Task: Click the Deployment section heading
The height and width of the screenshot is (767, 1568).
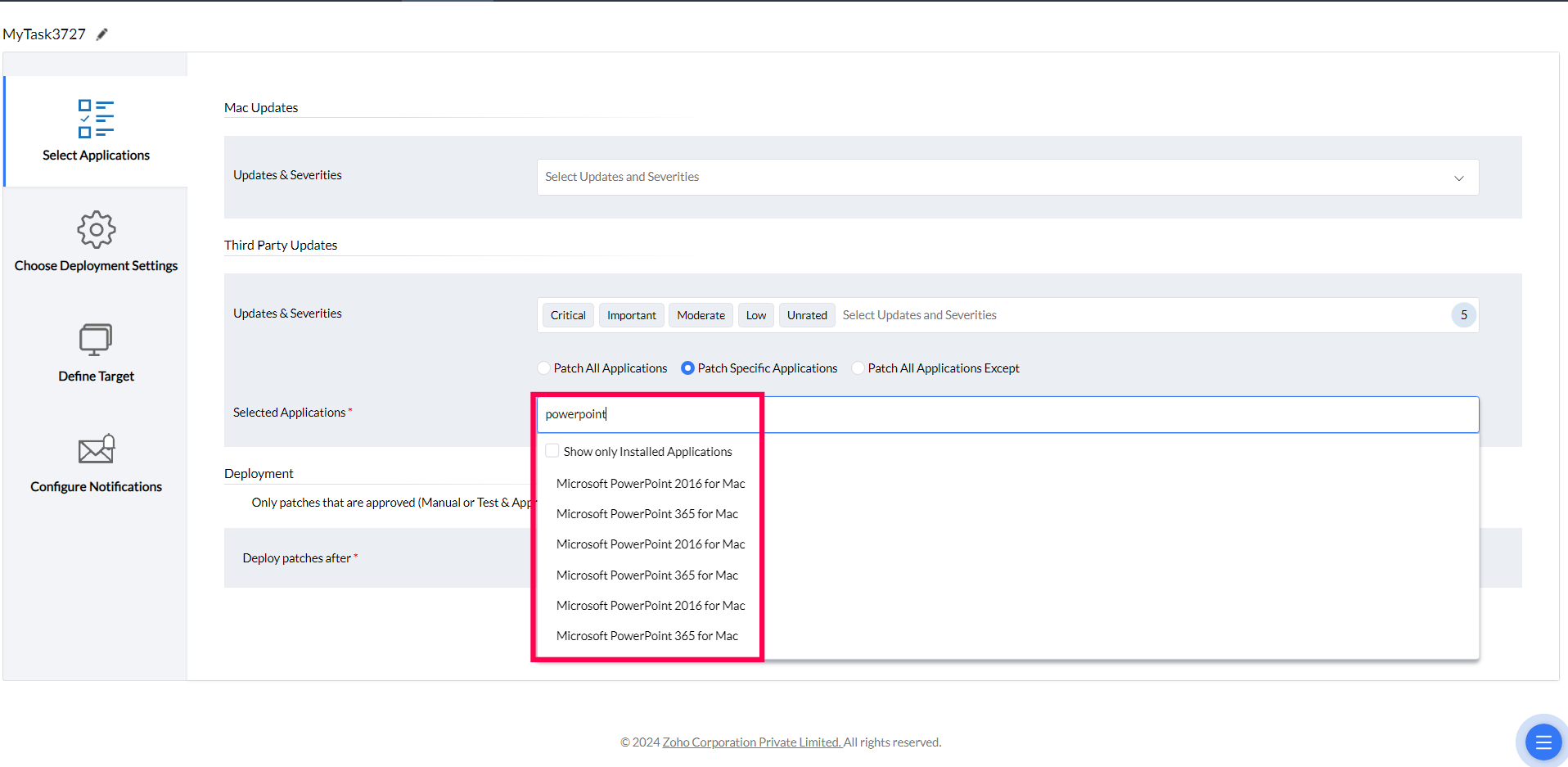Action: [x=259, y=474]
